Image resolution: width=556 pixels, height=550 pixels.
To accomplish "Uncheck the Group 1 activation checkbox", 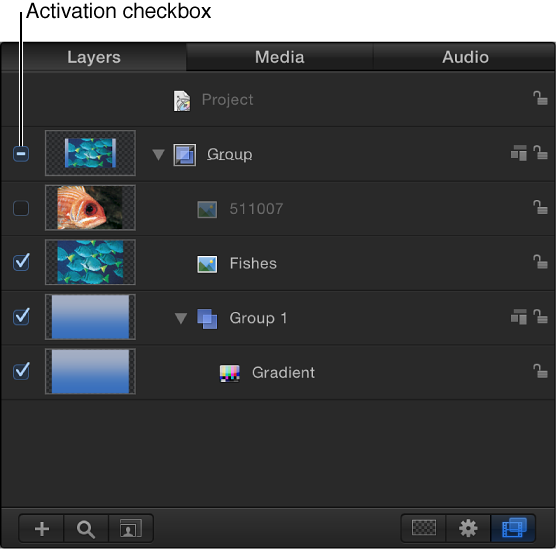I will 21,317.
